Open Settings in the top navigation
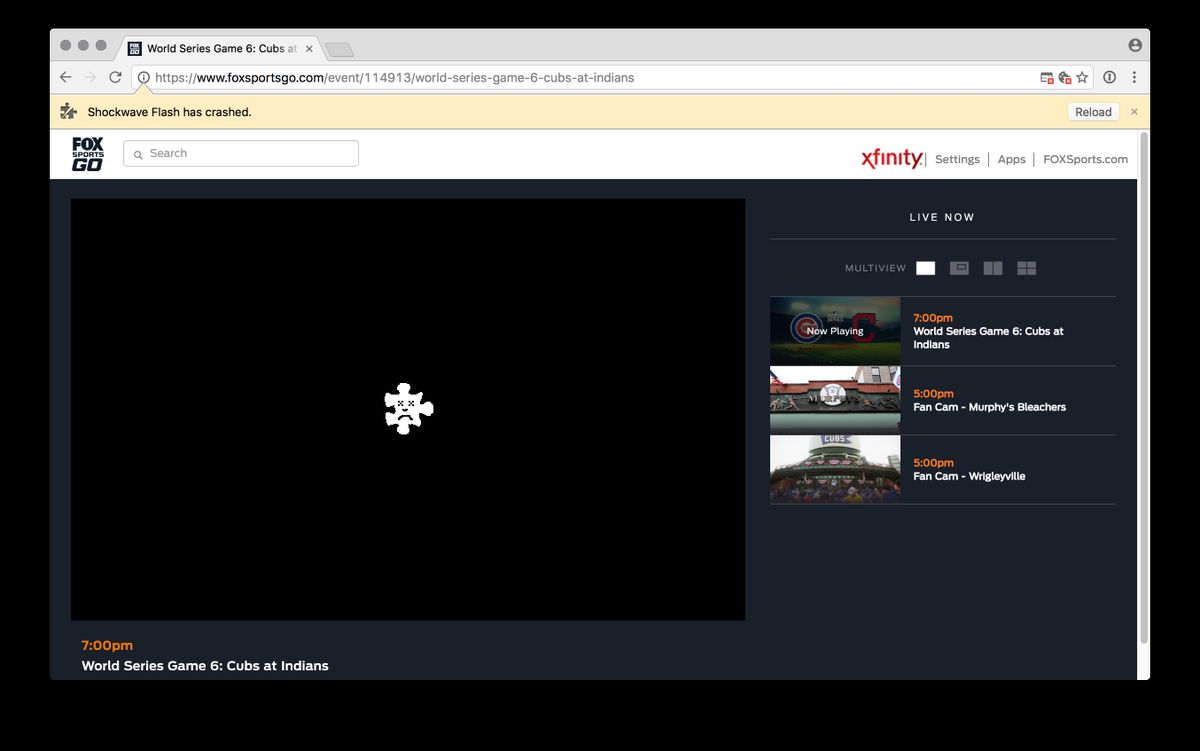 957,159
